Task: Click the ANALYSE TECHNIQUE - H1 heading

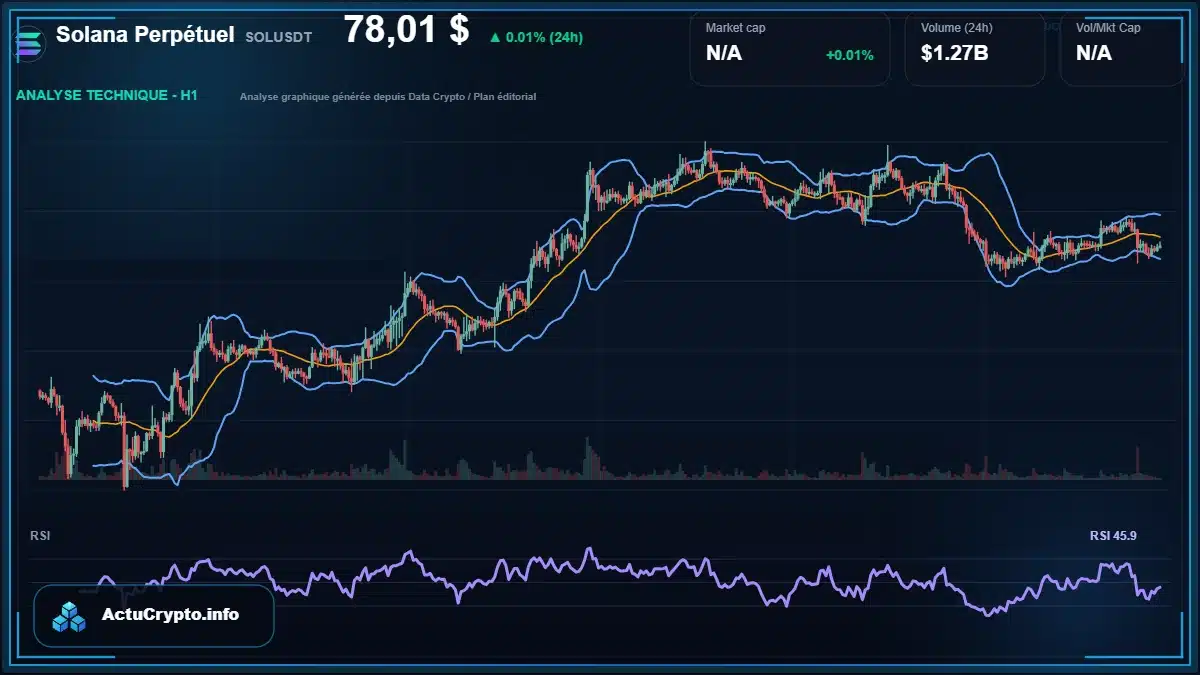Action: 107,95
